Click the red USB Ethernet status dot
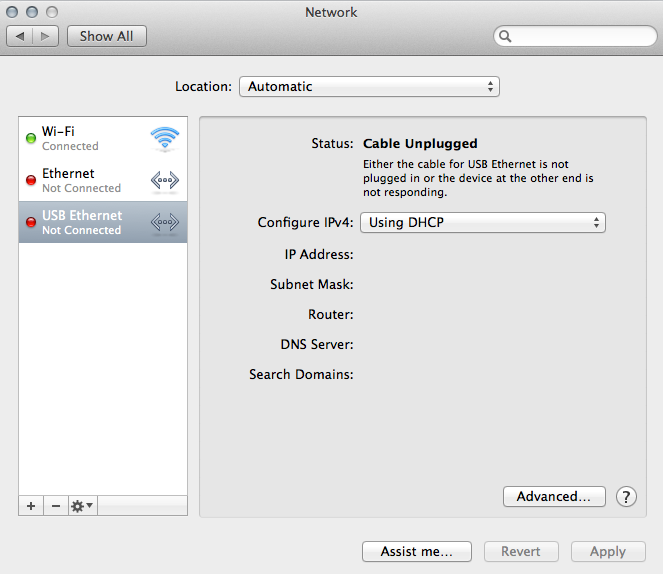Screen dimensions: 663x574 (x=31, y=222)
